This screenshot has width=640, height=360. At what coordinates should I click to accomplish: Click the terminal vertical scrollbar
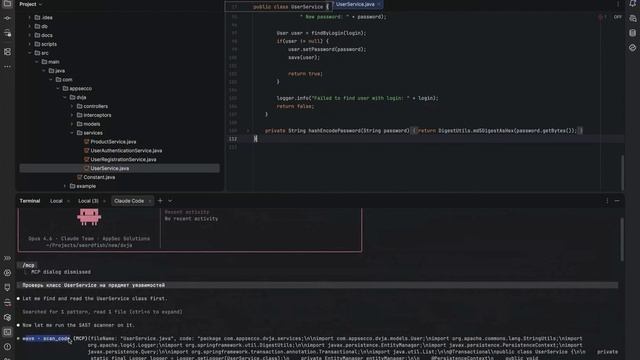click(x=622, y=240)
